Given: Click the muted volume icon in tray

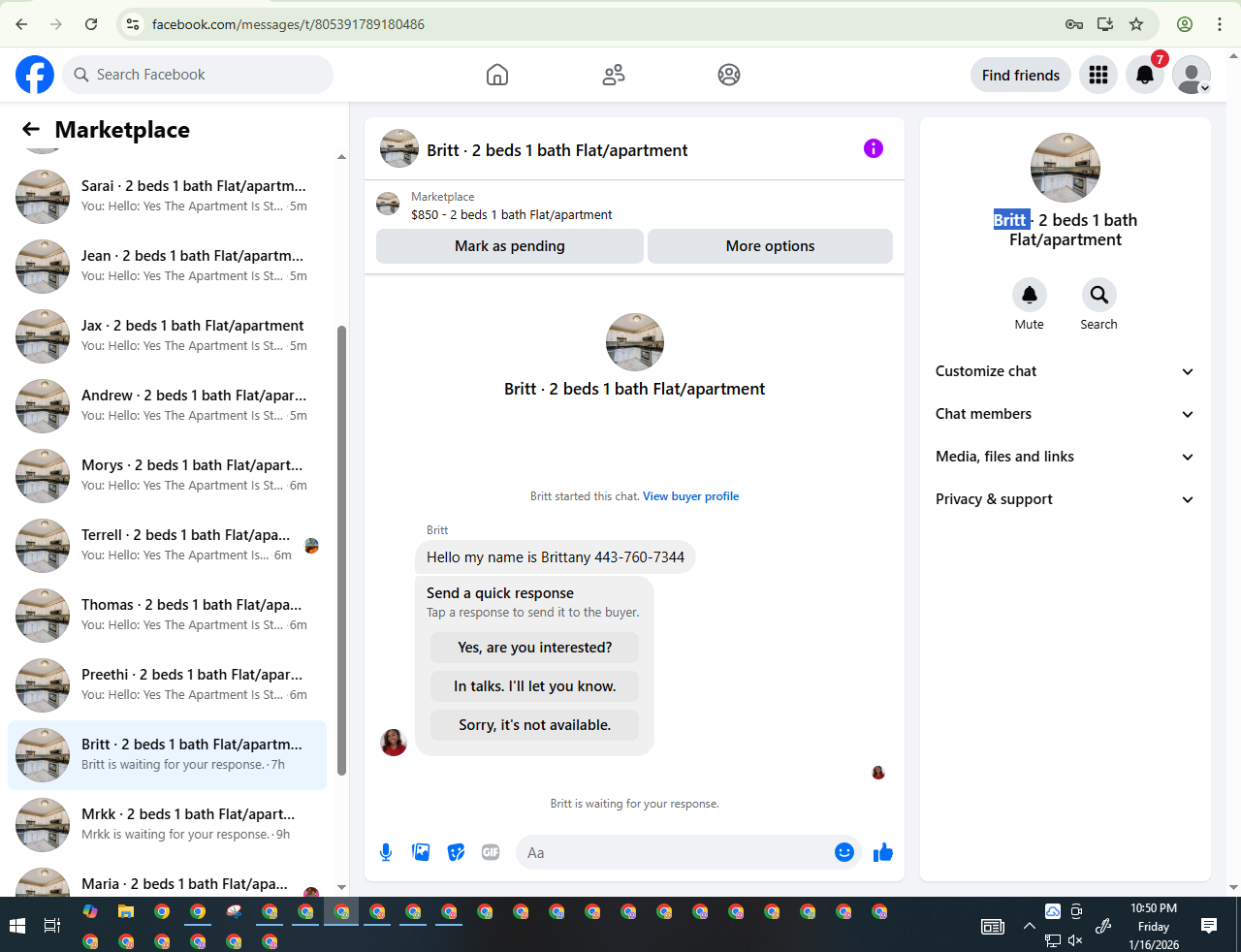Looking at the screenshot, I should point(1075,940).
